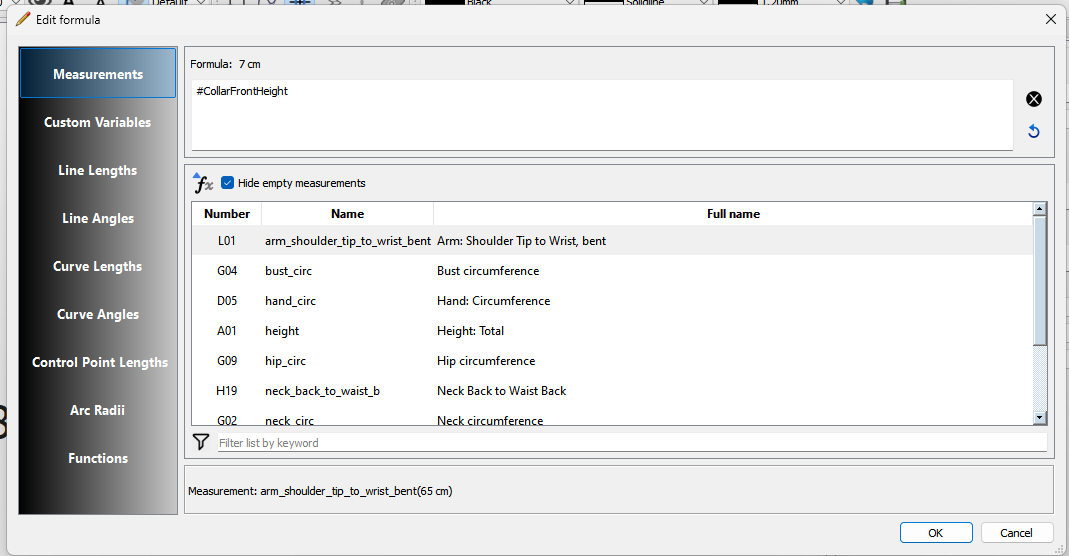
Task: Click in the formula text area
Action: 600,115
